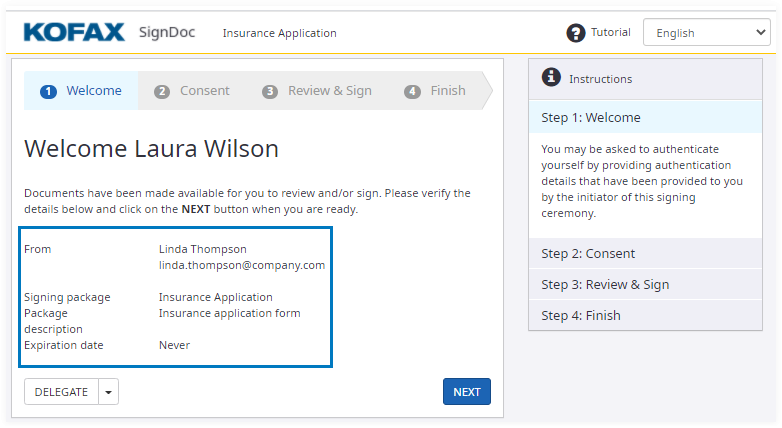Click the Kofax logo
782x428 pixels.
pyautogui.click(x=75, y=32)
